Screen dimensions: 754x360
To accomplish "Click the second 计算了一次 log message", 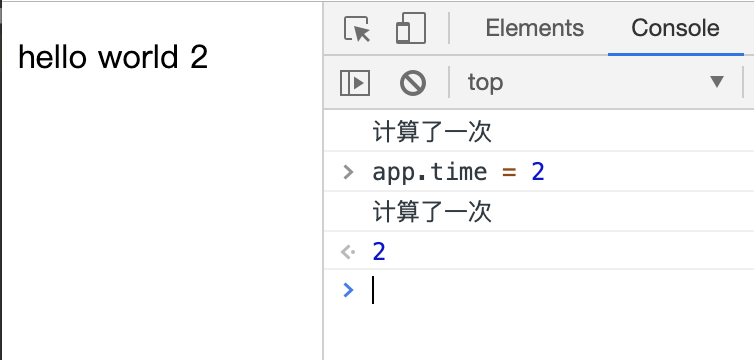I will click(432, 212).
